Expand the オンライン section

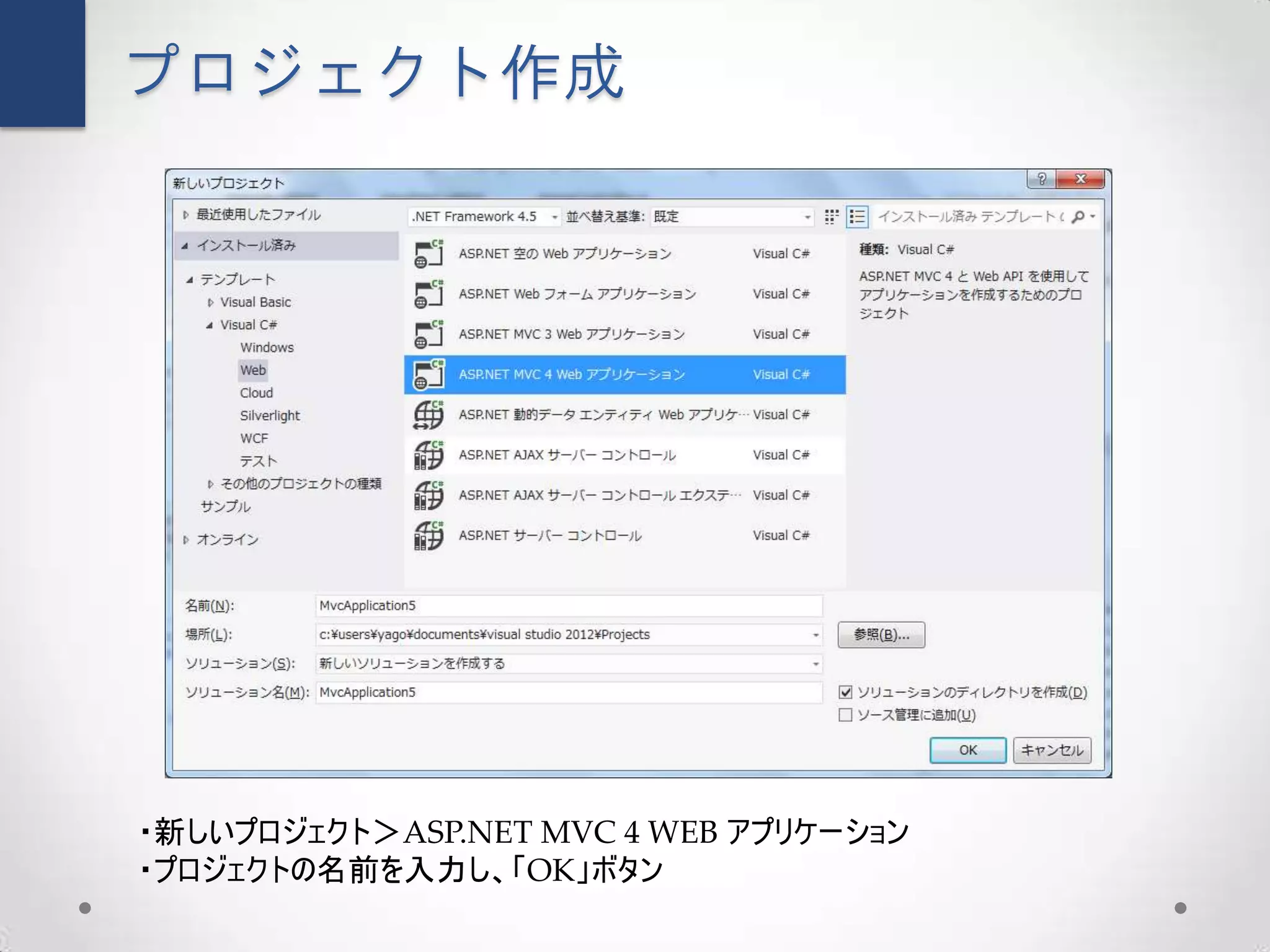(x=185, y=540)
